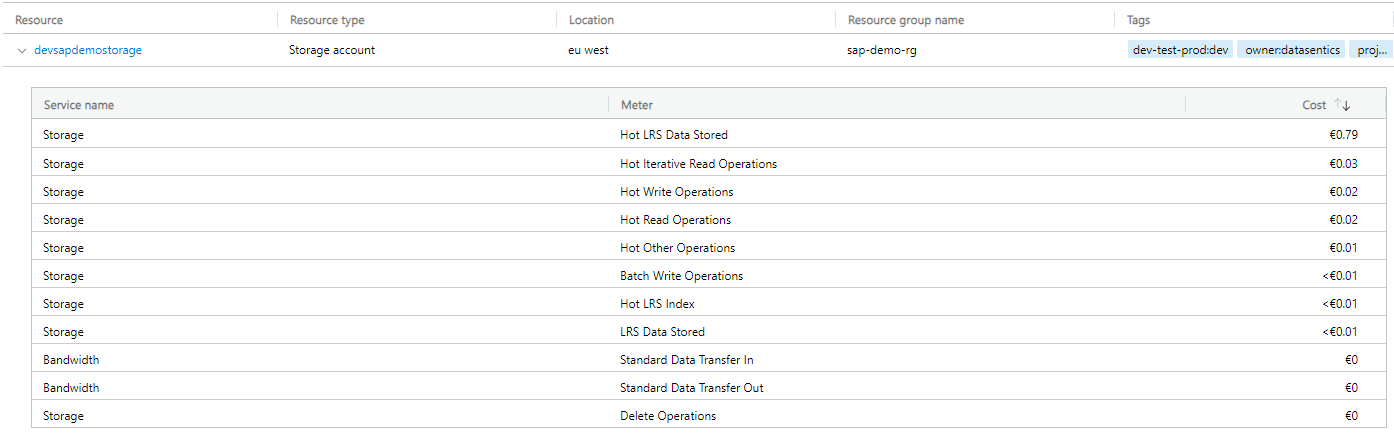Image resolution: width=1394 pixels, height=438 pixels.
Task: Select the sap-demo-rg resource group cell
Action: click(881, 50)
